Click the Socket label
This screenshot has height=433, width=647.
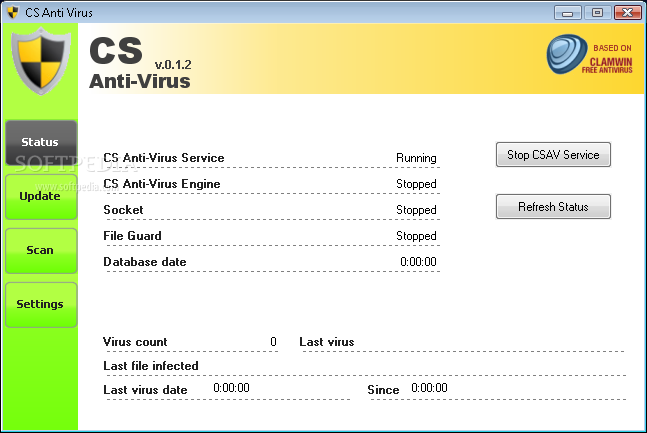click(123, 210)
